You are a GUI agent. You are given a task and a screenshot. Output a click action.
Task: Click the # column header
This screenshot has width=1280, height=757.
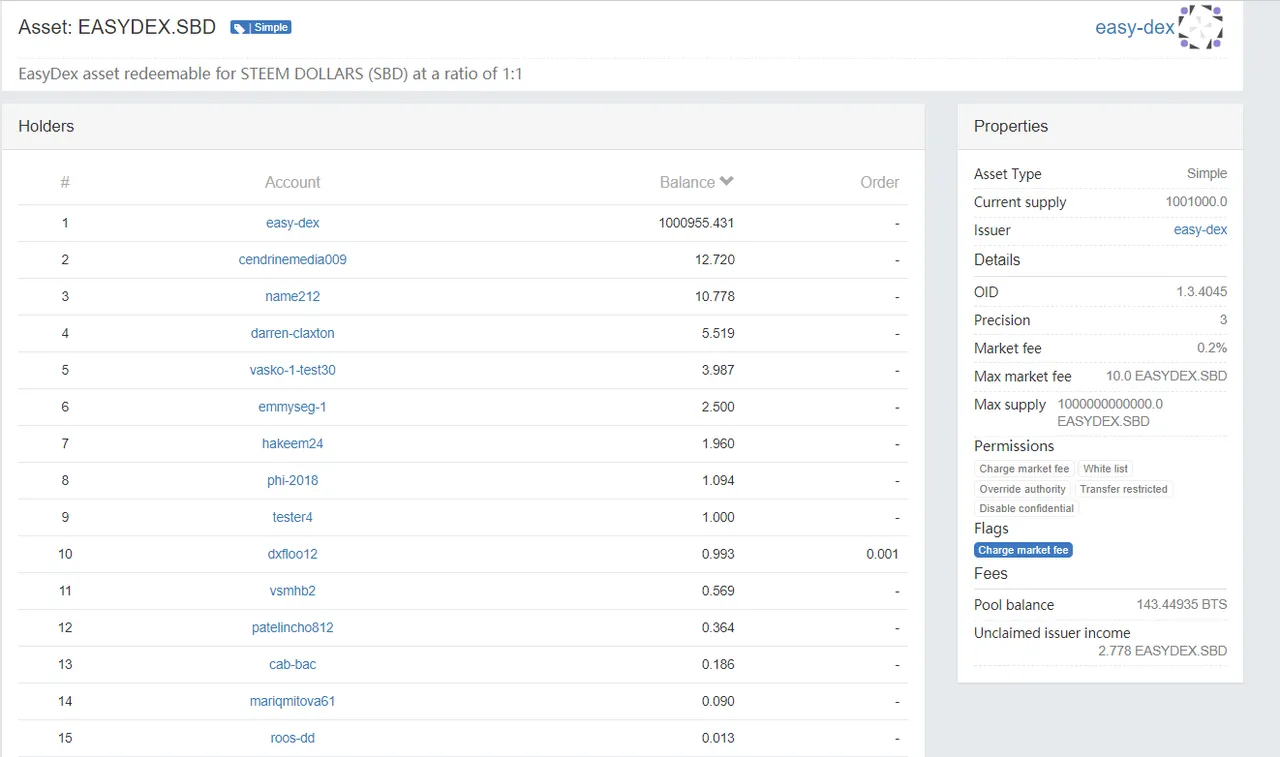[65, 182]
